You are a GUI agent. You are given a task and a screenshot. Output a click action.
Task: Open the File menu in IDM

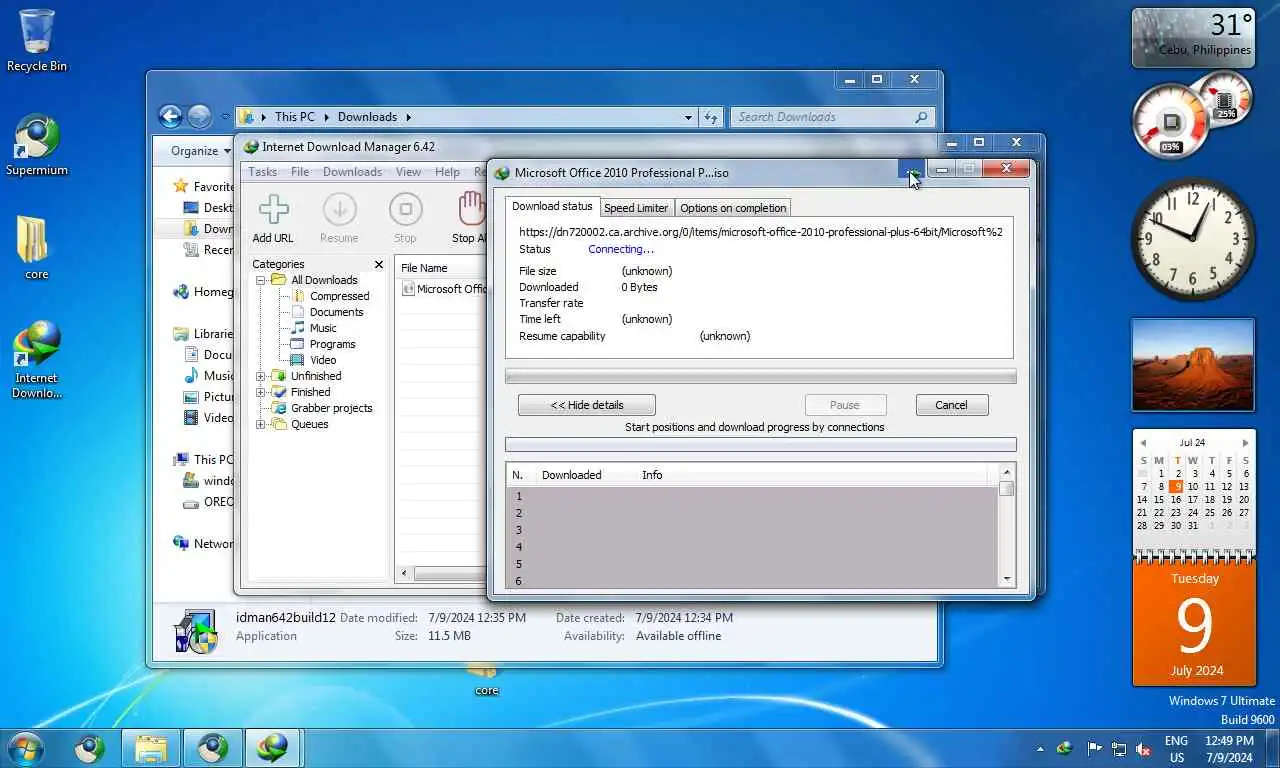(x=300, y=172)
